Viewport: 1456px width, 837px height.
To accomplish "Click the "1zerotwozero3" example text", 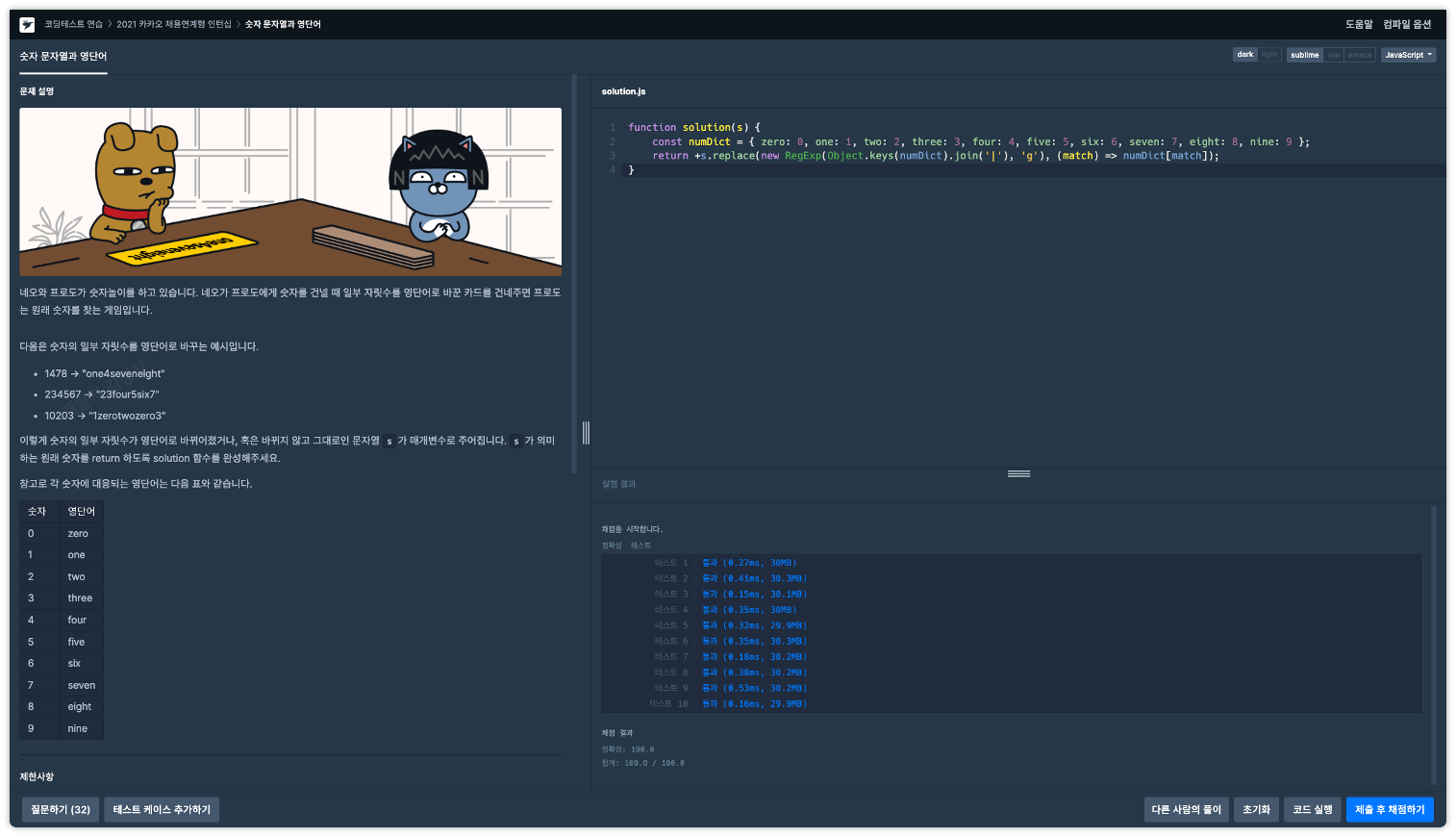I will point(127,416).
